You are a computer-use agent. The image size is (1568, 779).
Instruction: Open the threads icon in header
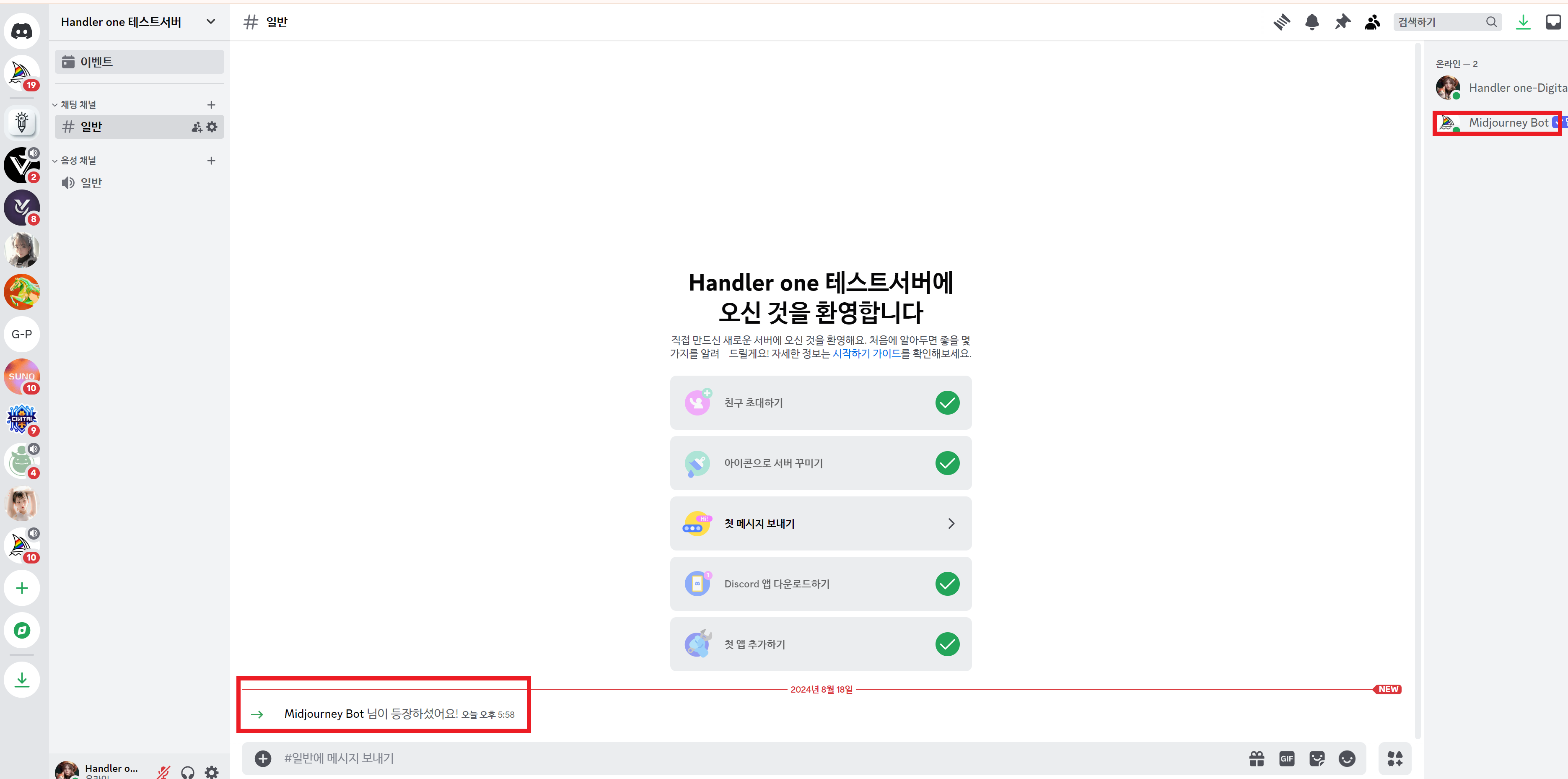click(1281, 22)
